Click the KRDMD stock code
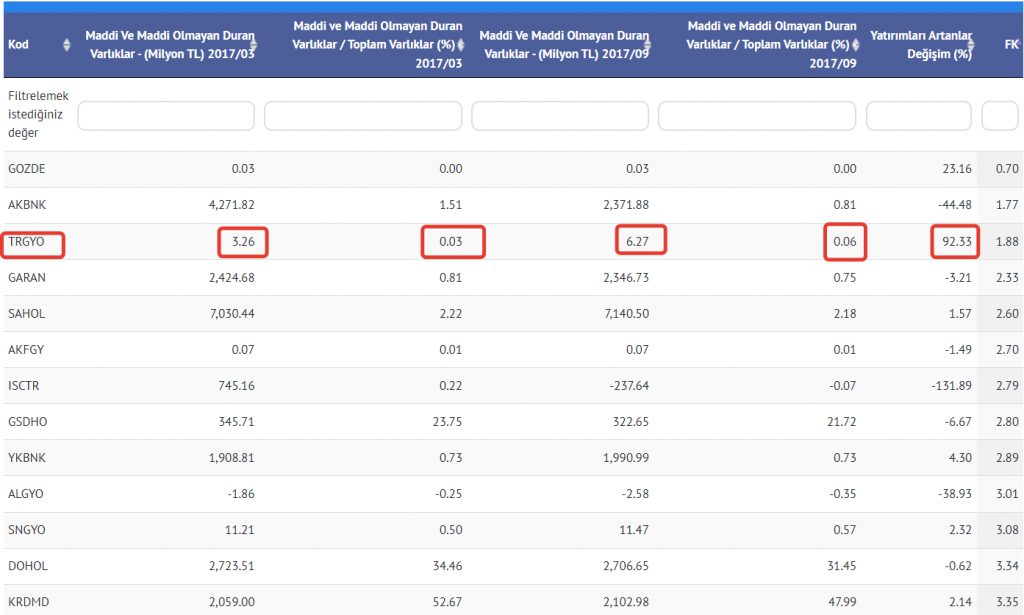The image size is (1024, 615). pyautogui.click(x=27, y=602)
